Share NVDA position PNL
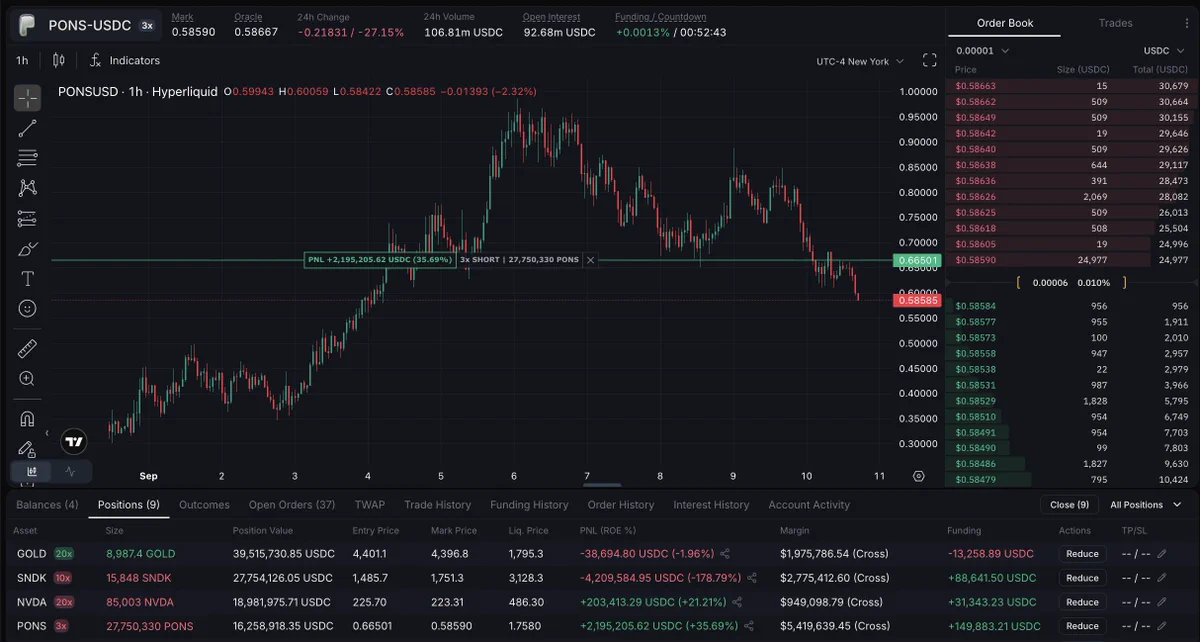Viewport: 1200px width, 642px height. coord(737,602)
